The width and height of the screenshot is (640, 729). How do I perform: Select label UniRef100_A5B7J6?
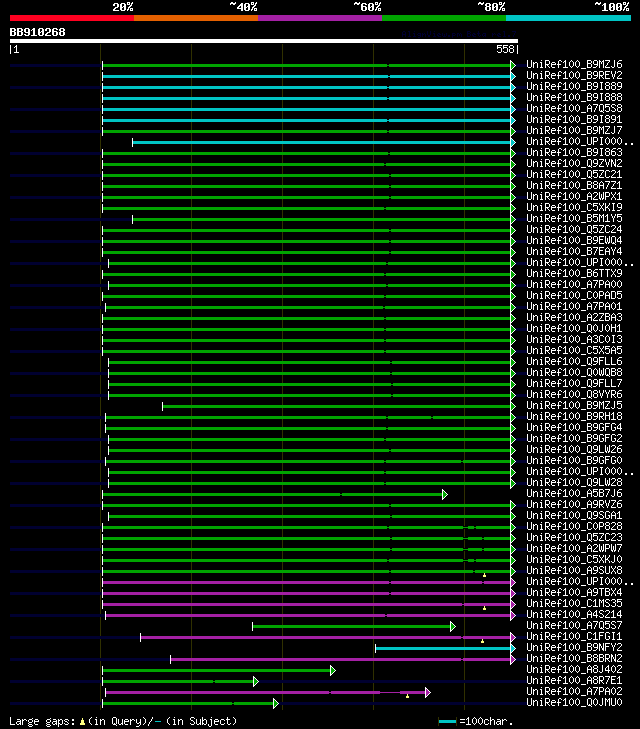tap(574, 494)
